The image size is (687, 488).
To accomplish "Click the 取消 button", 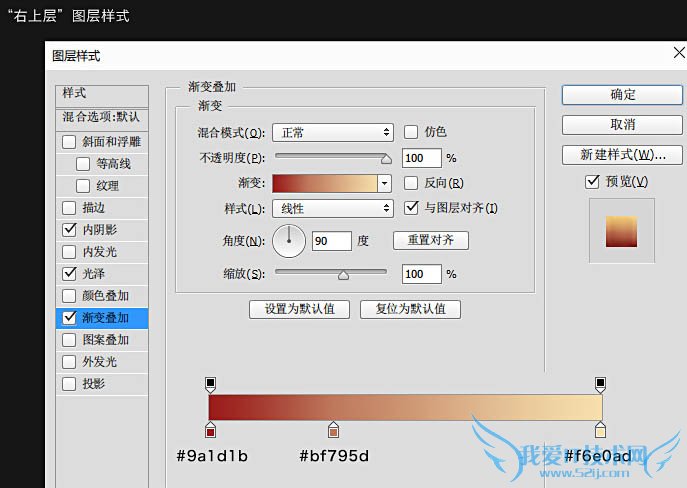I will 622,125.
